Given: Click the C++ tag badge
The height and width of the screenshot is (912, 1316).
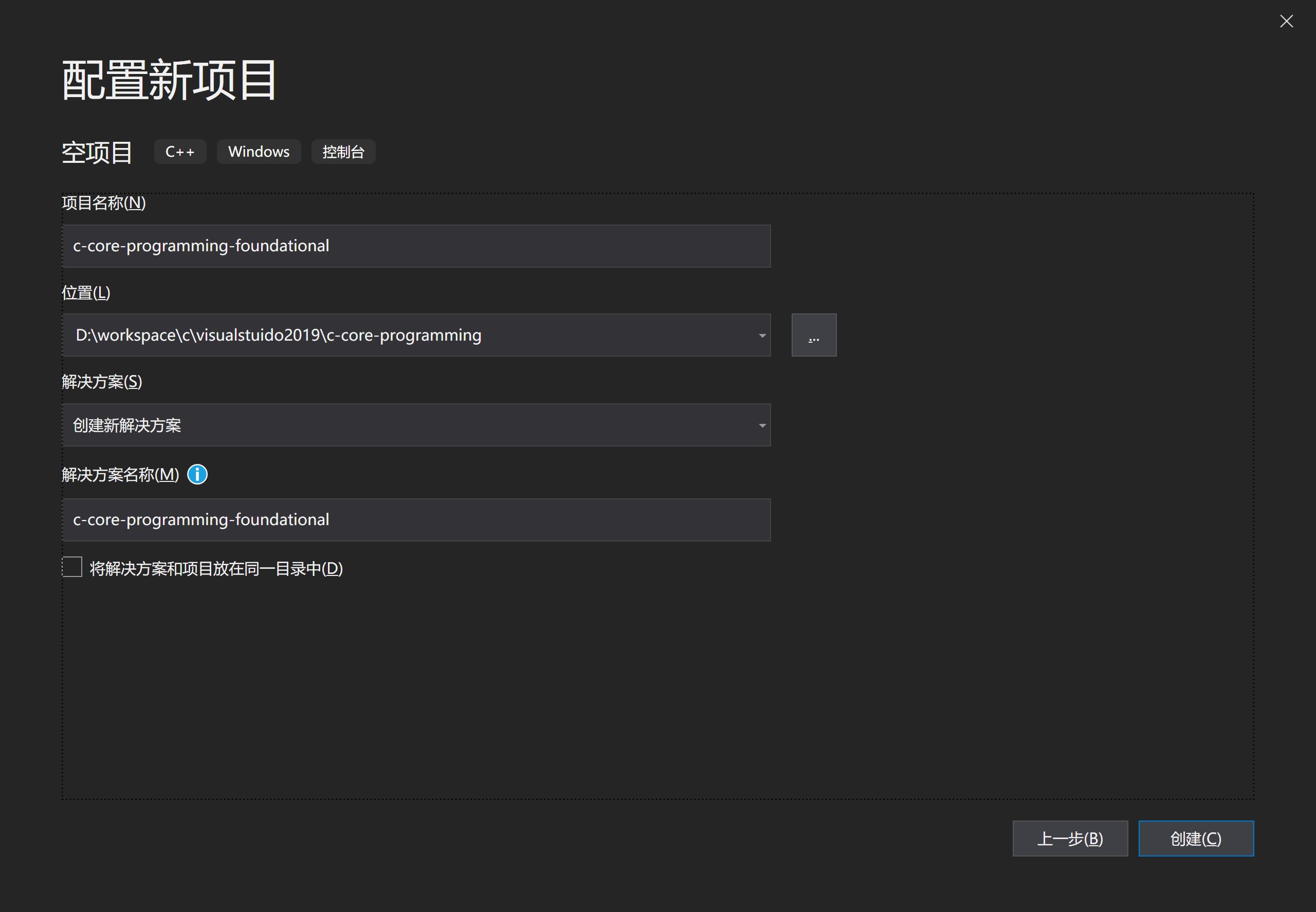Looking at the screenshot, I should pos(179,152).
